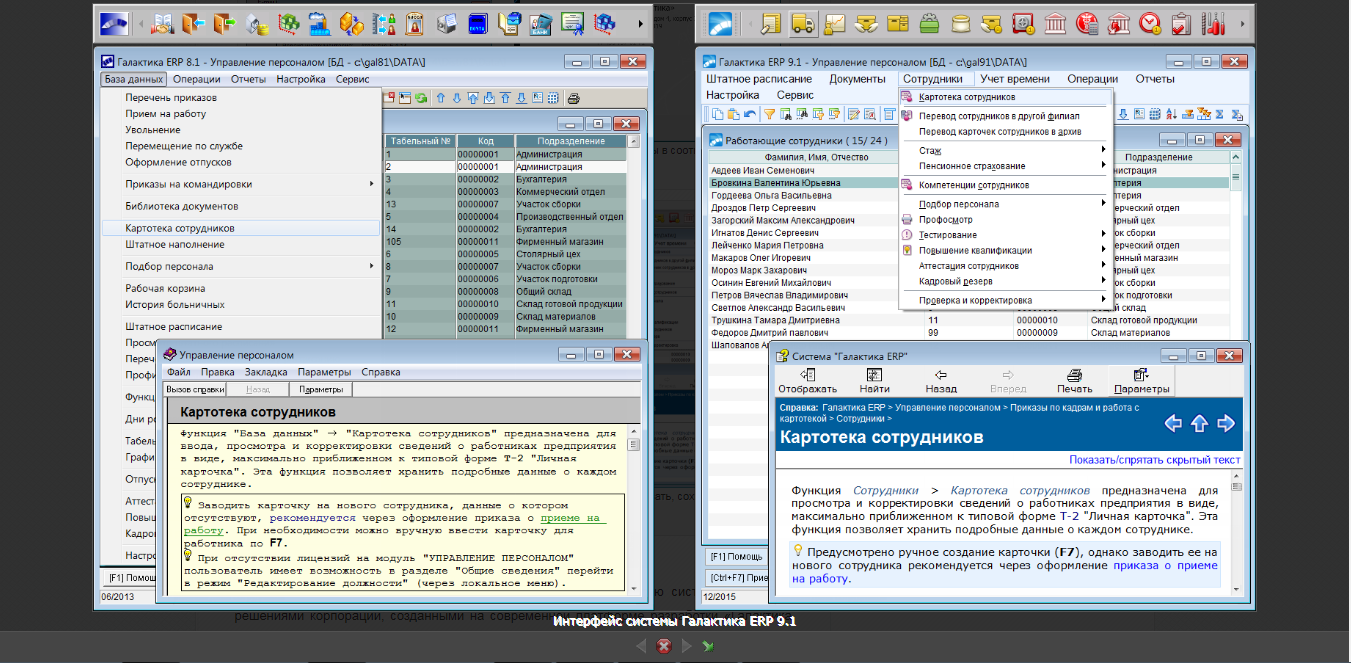Viewport: 1351px width, 663px height.
Task: Click the Назад button in help window
Action: point(940,381)
